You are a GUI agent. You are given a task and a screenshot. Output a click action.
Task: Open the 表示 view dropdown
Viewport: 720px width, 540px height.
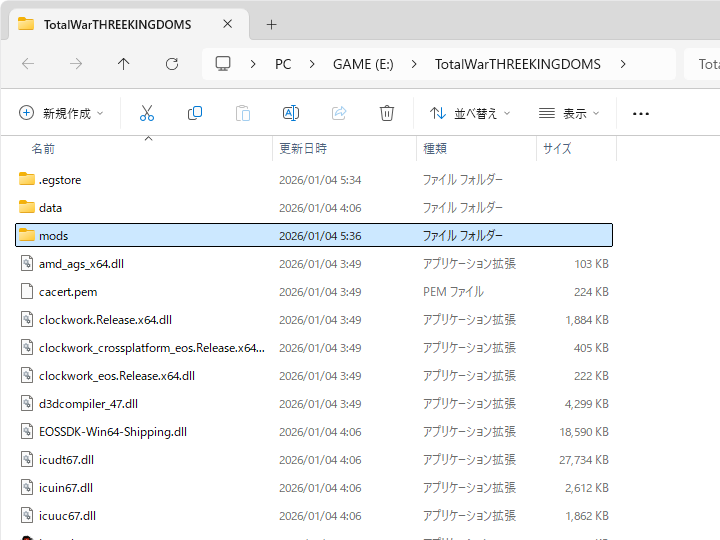(569, 113)
